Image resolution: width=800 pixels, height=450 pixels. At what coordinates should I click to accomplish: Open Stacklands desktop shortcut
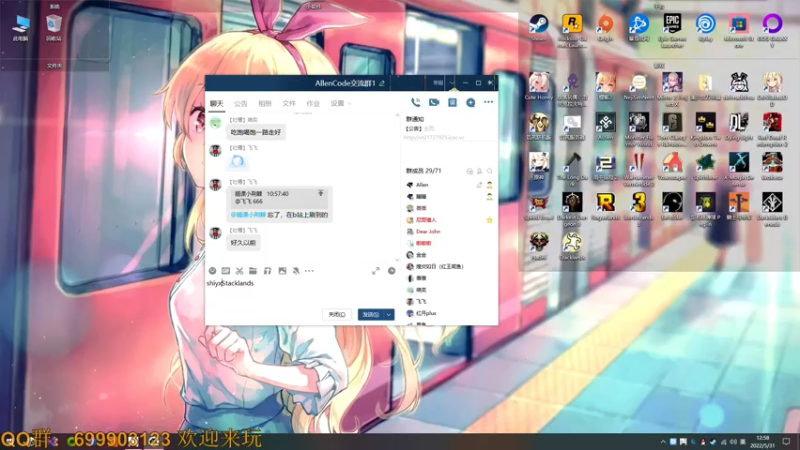[572, 247]
